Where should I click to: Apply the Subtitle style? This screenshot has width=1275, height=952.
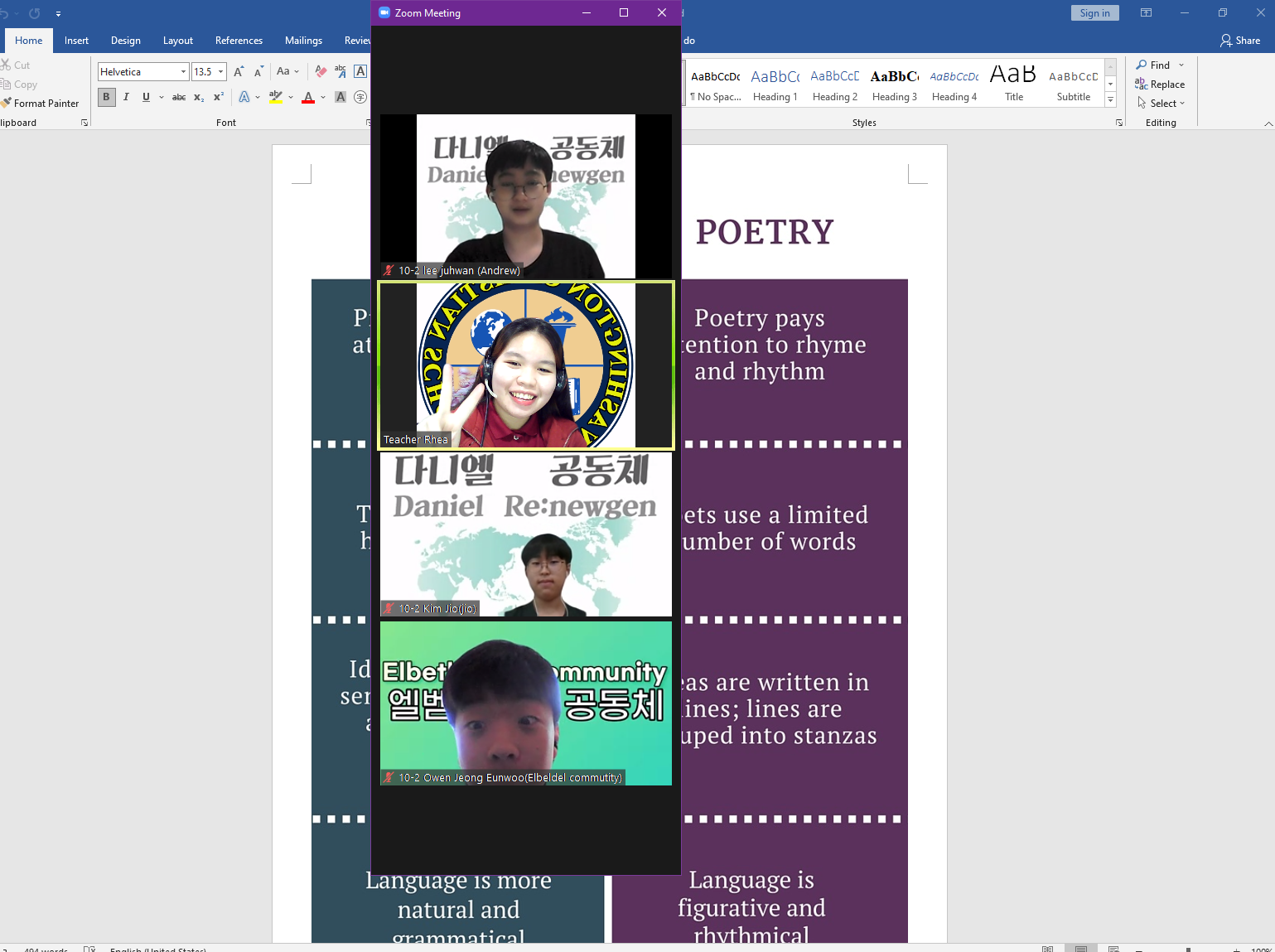click(x=1074, y=85)
